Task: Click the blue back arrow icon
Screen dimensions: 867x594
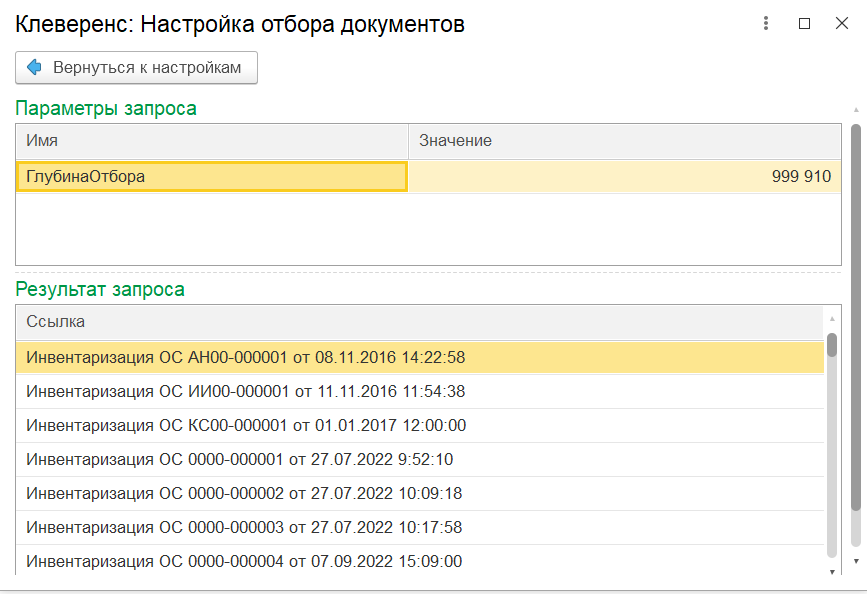Action: click(x=34, y=67)
